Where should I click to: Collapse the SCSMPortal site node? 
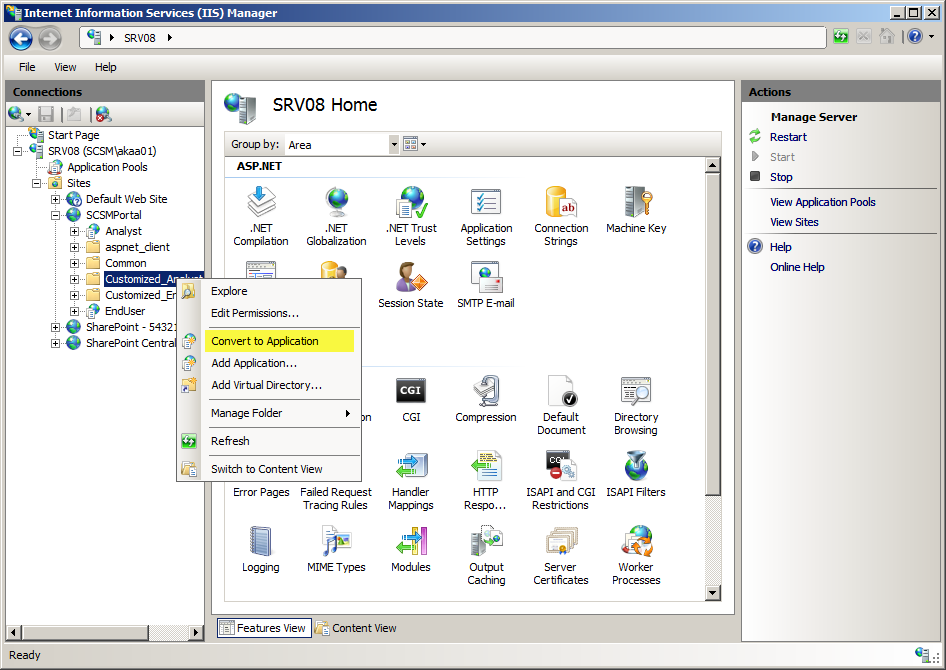56,215
